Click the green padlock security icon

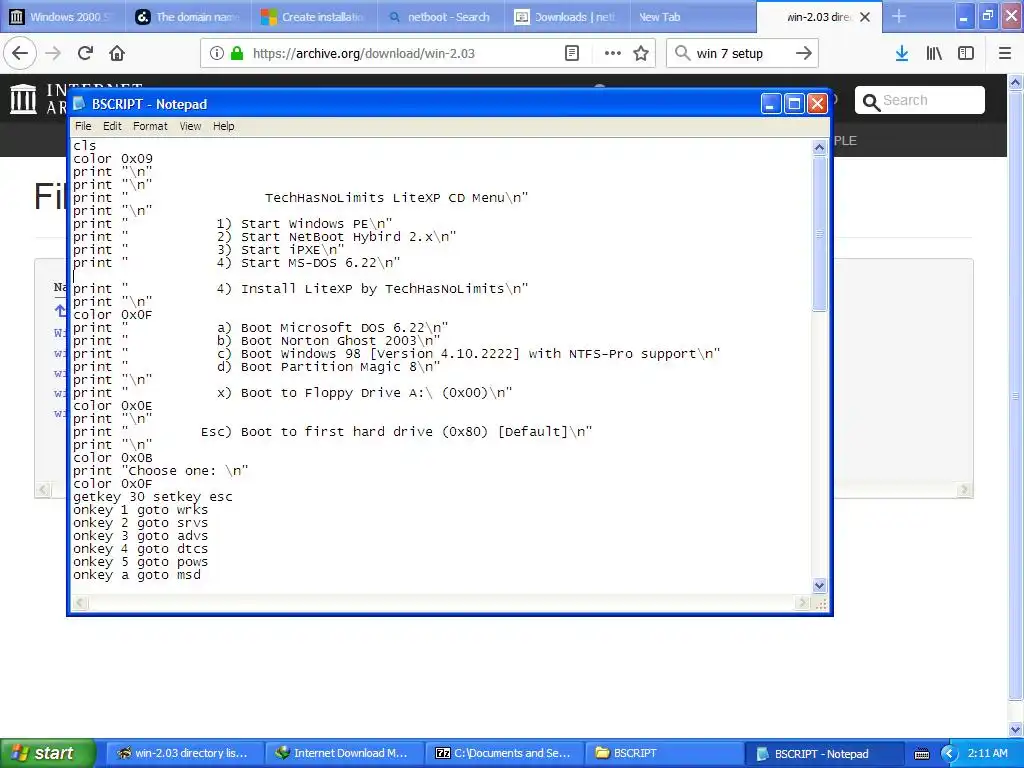(236, 54)
